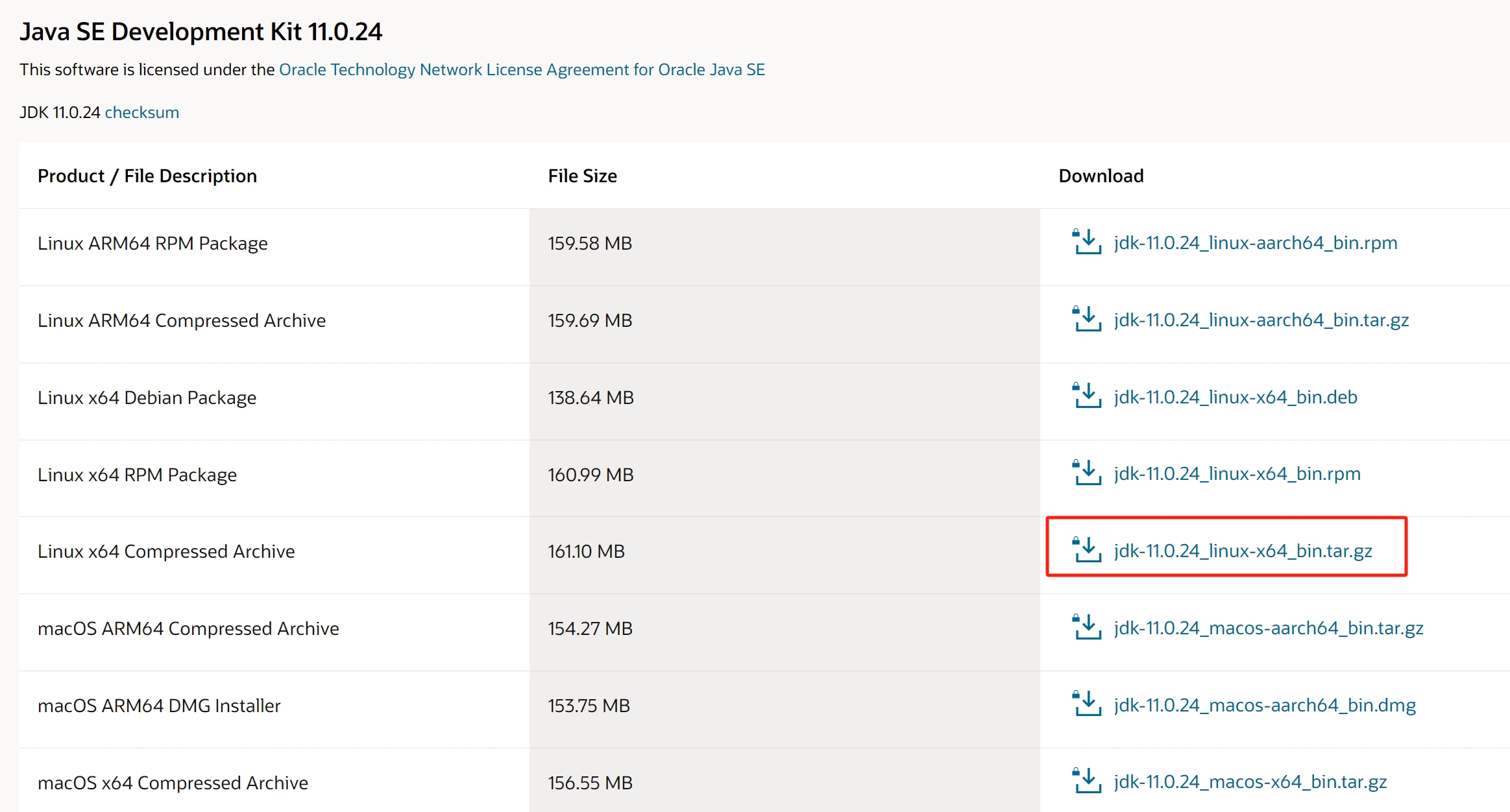1510x812 pixels.
Task: Click the 159.58 MB file size cell
Action: click(785, 246)
